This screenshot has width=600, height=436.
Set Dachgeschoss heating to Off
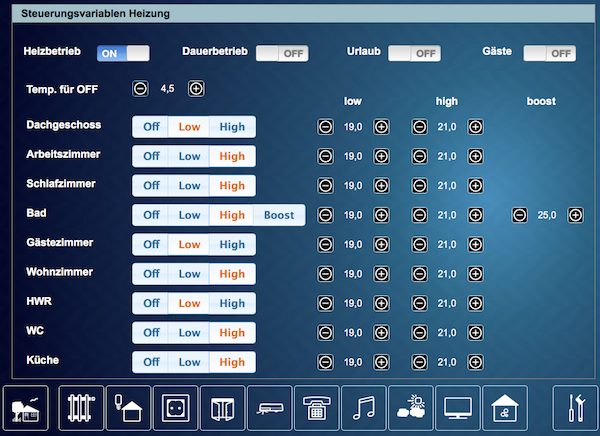click(x=150, y=127)
